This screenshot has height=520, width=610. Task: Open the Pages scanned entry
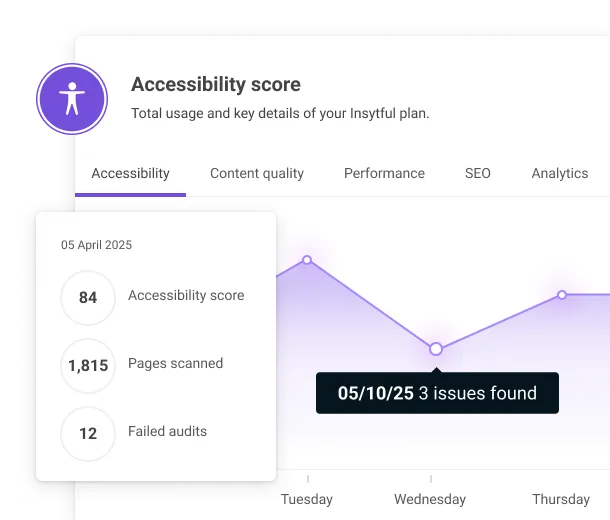coord(175,363)
